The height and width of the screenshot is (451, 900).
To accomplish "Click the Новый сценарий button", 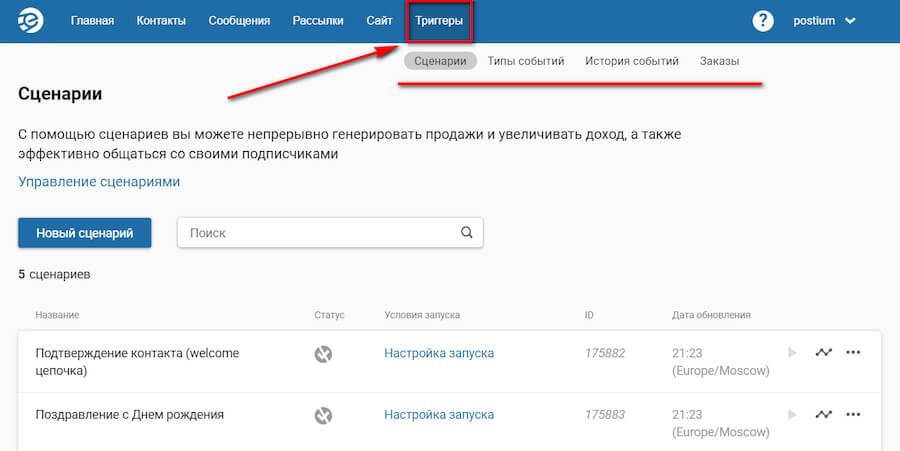I will [x=84, y=233].
